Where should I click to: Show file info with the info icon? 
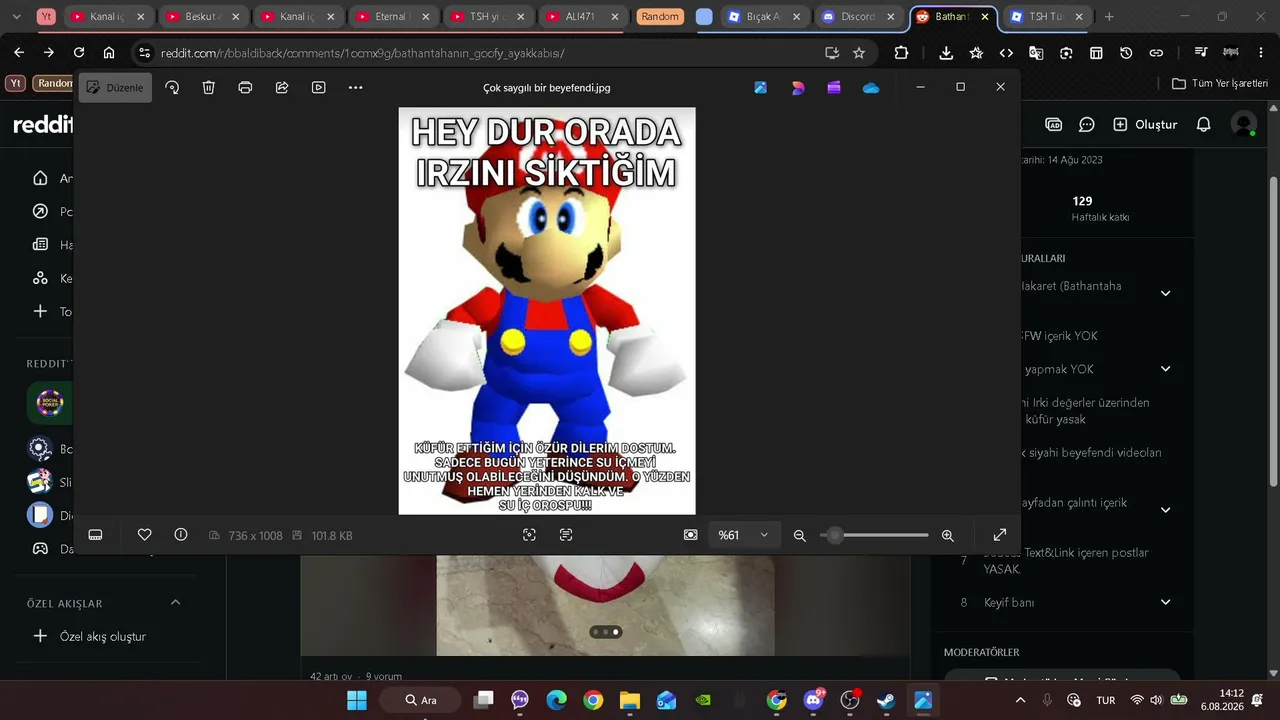[181, 535]
